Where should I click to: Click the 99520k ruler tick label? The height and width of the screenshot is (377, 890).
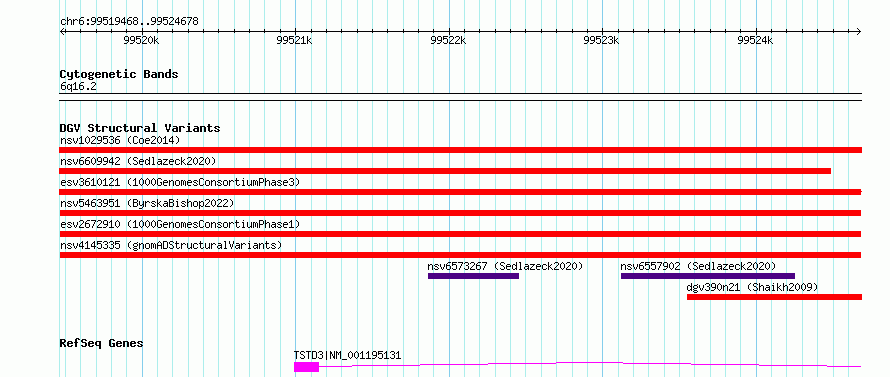(141, 41)
